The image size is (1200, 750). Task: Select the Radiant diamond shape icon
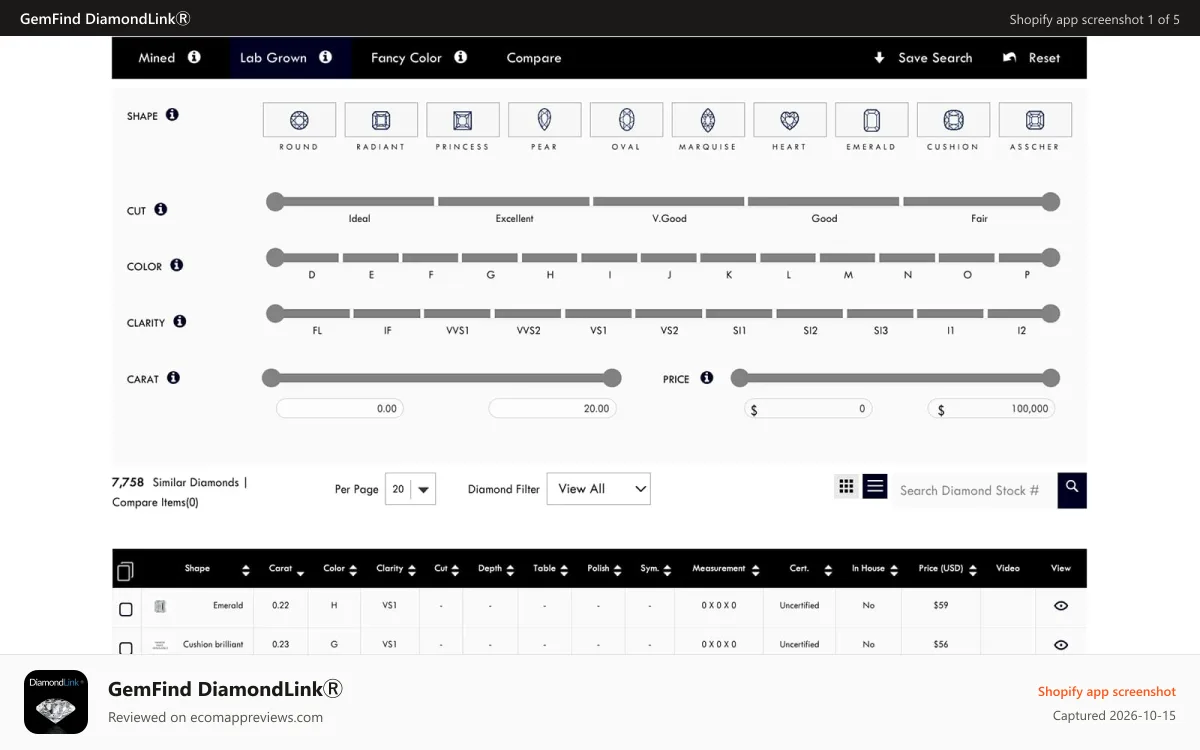(x=381, y=120)
